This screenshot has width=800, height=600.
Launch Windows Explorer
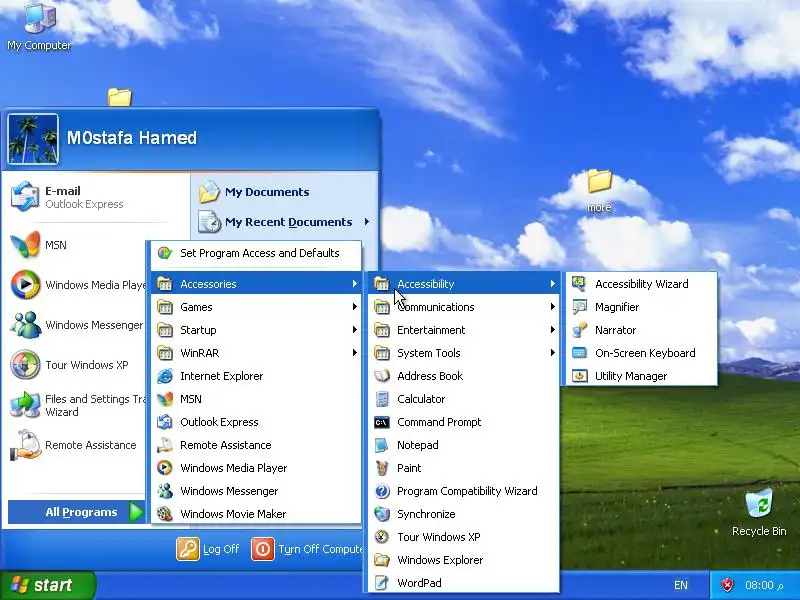[463, 560]
